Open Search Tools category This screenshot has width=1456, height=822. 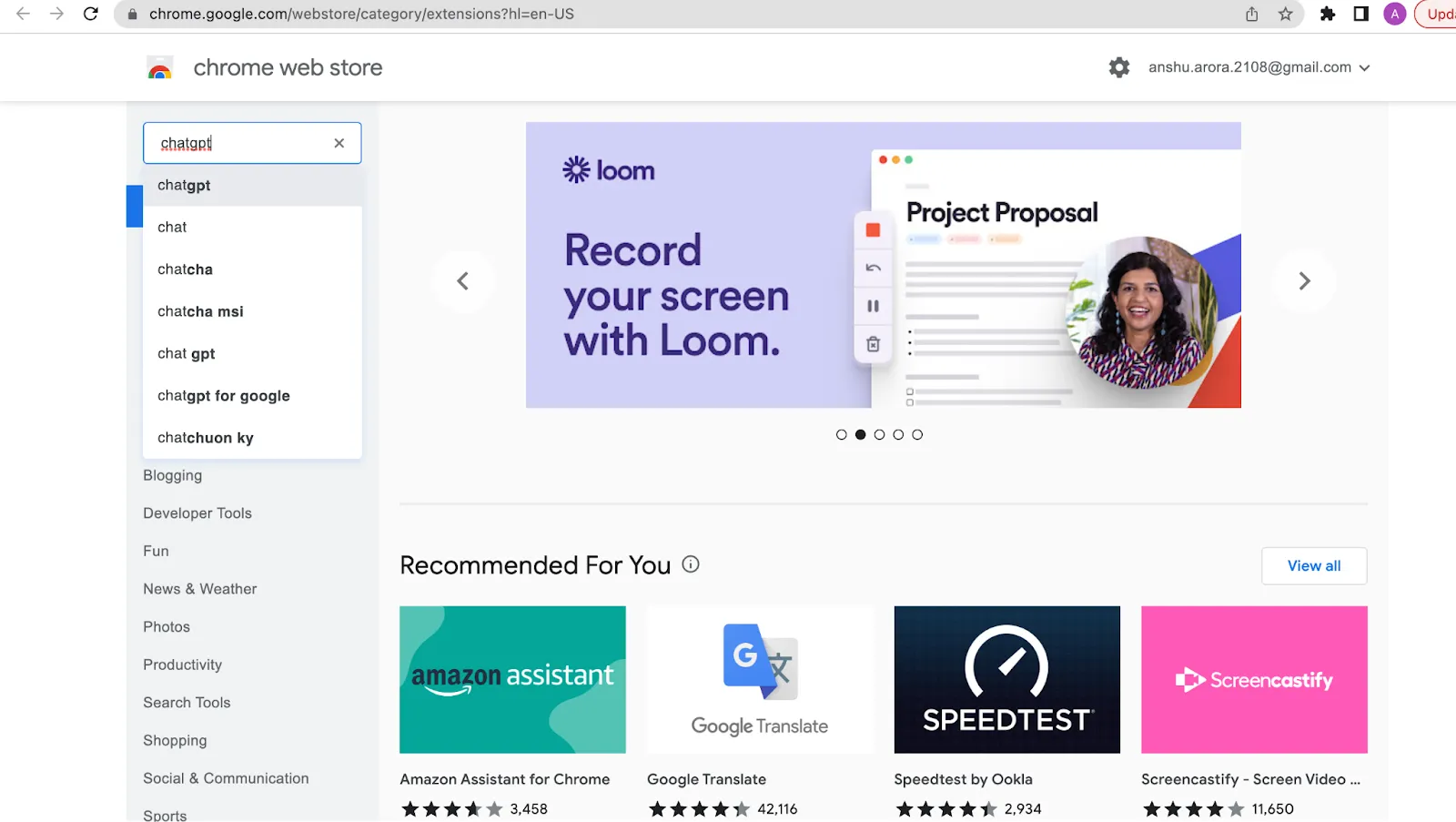coord(187,703)
